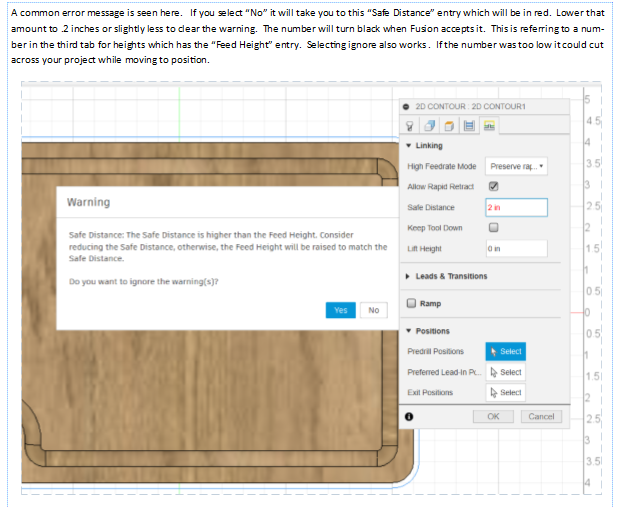This screenshot has width=622, height=507.
Task: Open the Heights tab icon
Action: [x=449, y=126]
